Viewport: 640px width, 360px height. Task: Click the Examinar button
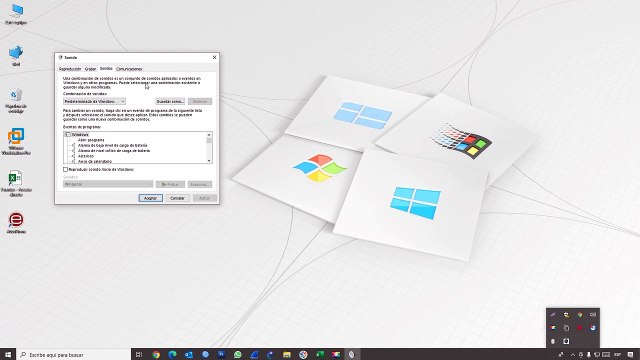(x=200, y=184)
